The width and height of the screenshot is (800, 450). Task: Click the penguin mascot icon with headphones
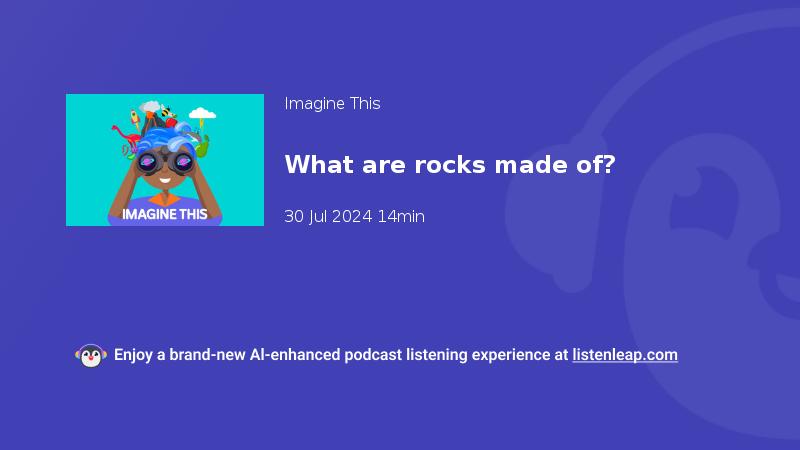point(91,356)
